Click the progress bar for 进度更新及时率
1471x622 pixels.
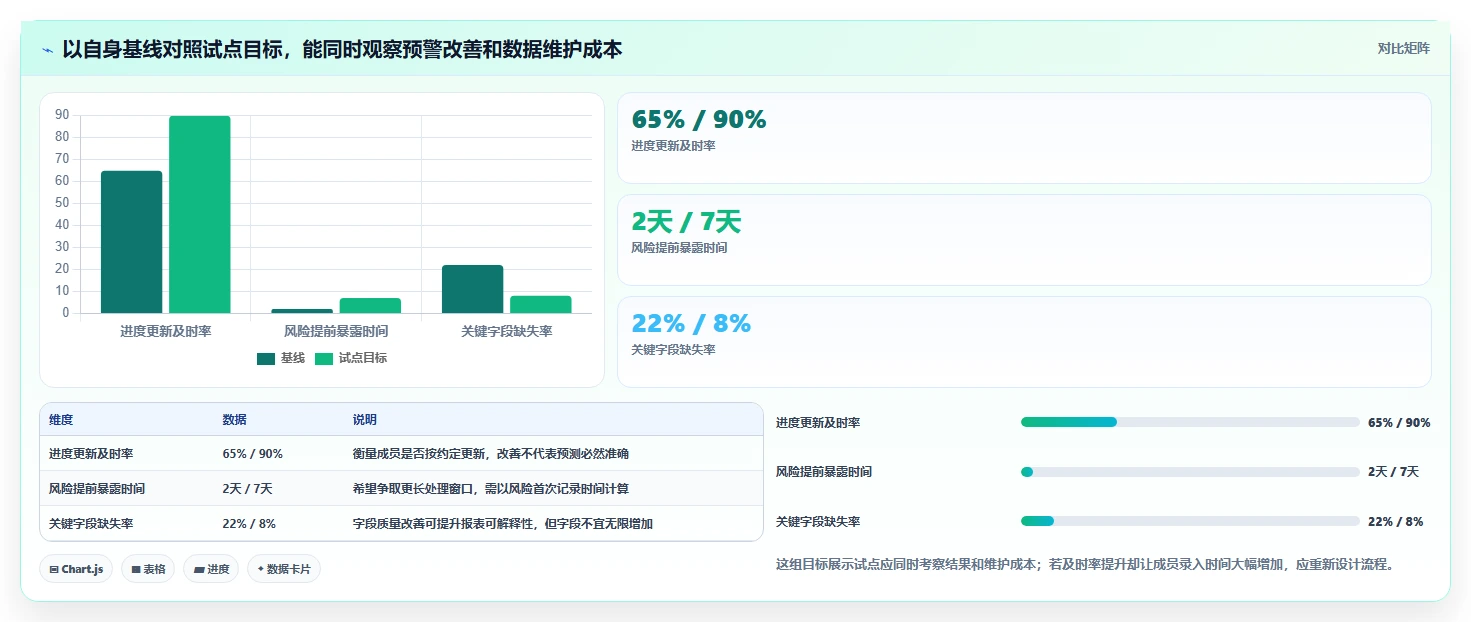click(1190, 422)
